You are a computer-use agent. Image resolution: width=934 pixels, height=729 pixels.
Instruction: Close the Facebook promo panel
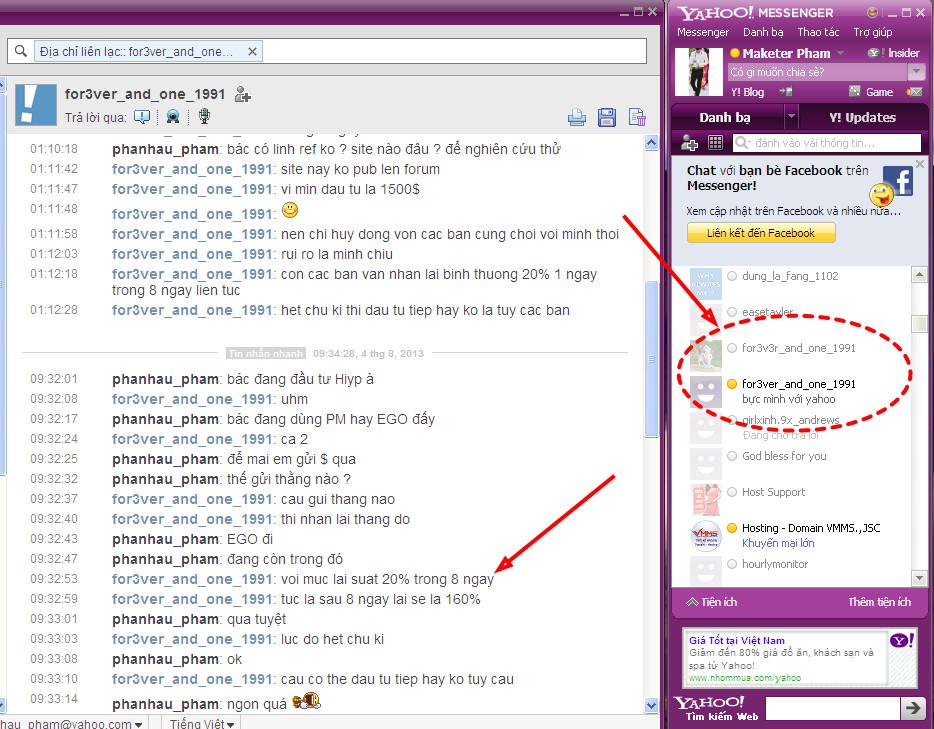tap(920, 163)
